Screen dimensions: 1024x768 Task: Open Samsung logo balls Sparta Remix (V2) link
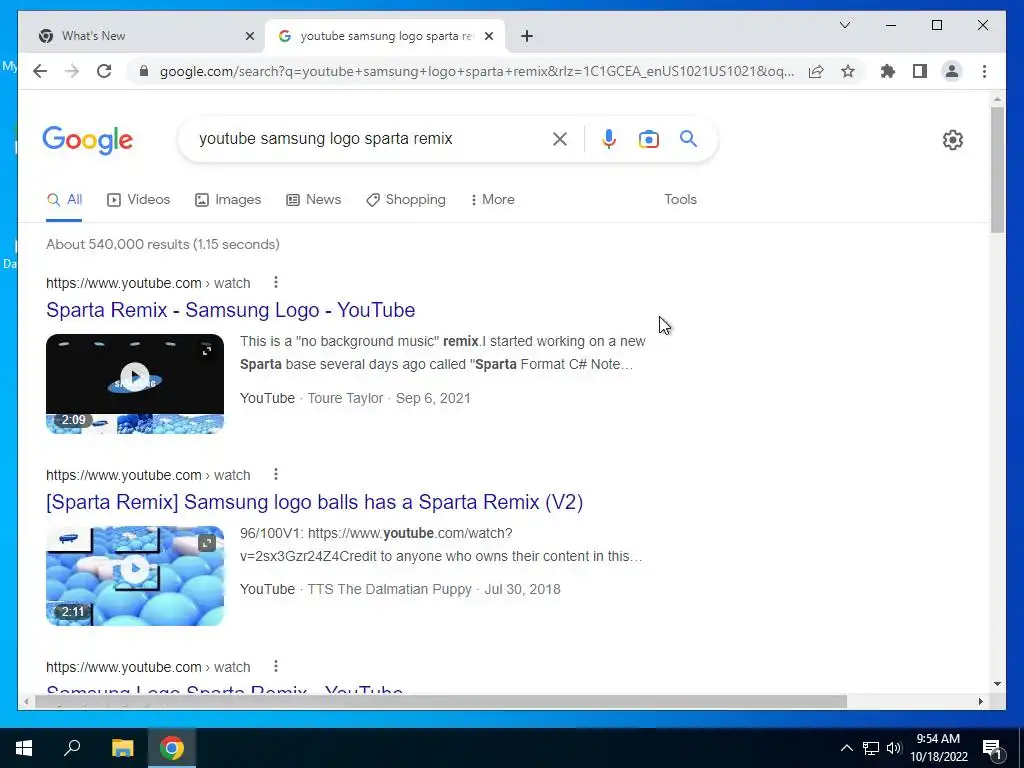coord(314,502)
